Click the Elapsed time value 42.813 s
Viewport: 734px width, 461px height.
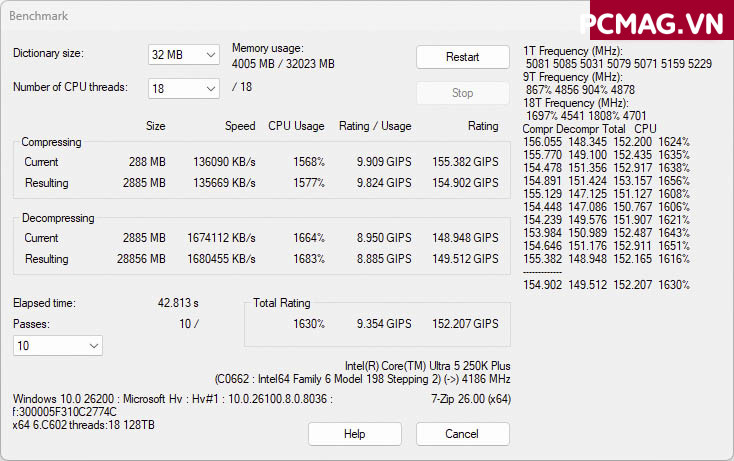(178, 303)
